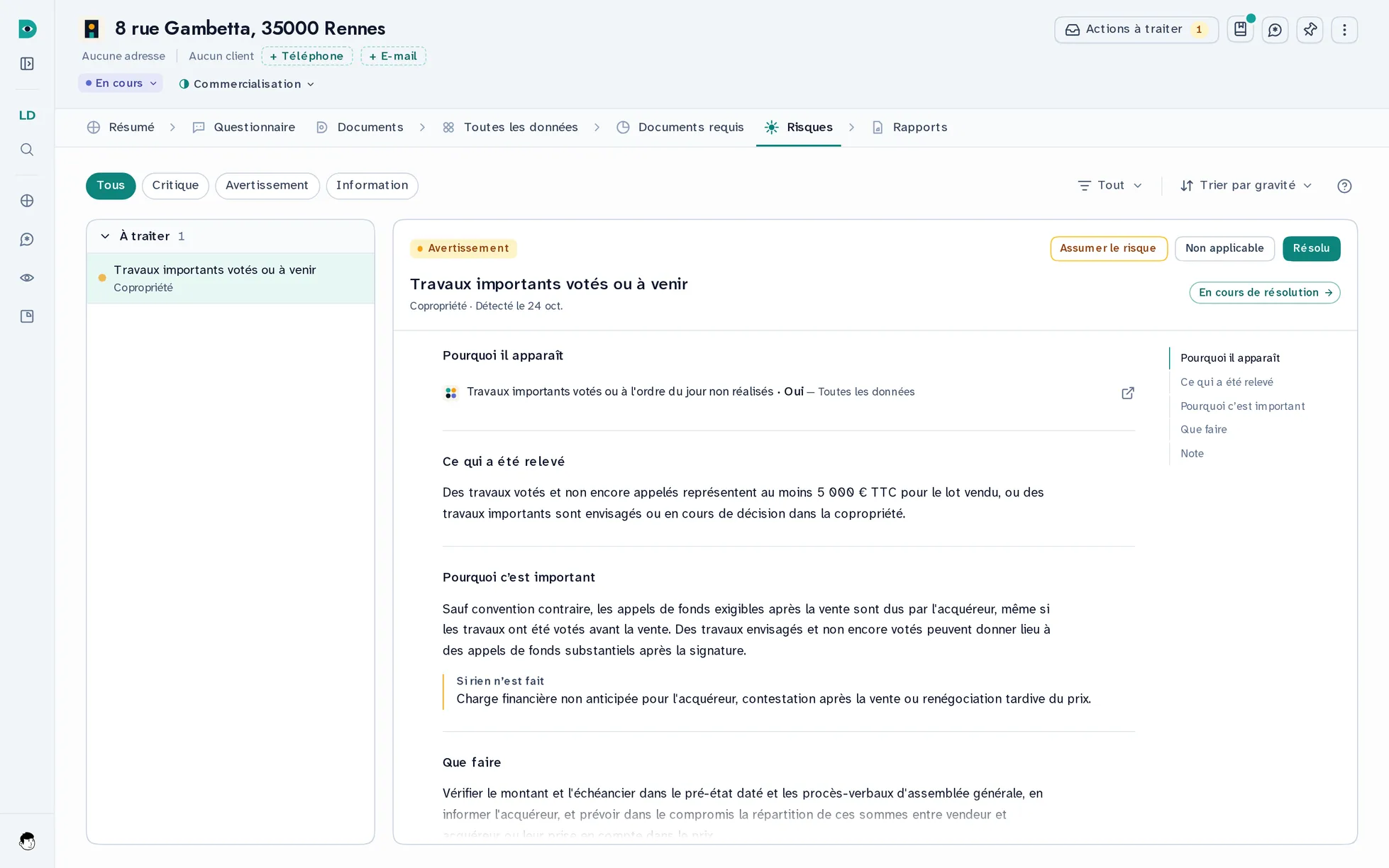Screen dimensions: 1389x868
Task: Click the eye icon in sidebar
Action: tap(27, 278)
